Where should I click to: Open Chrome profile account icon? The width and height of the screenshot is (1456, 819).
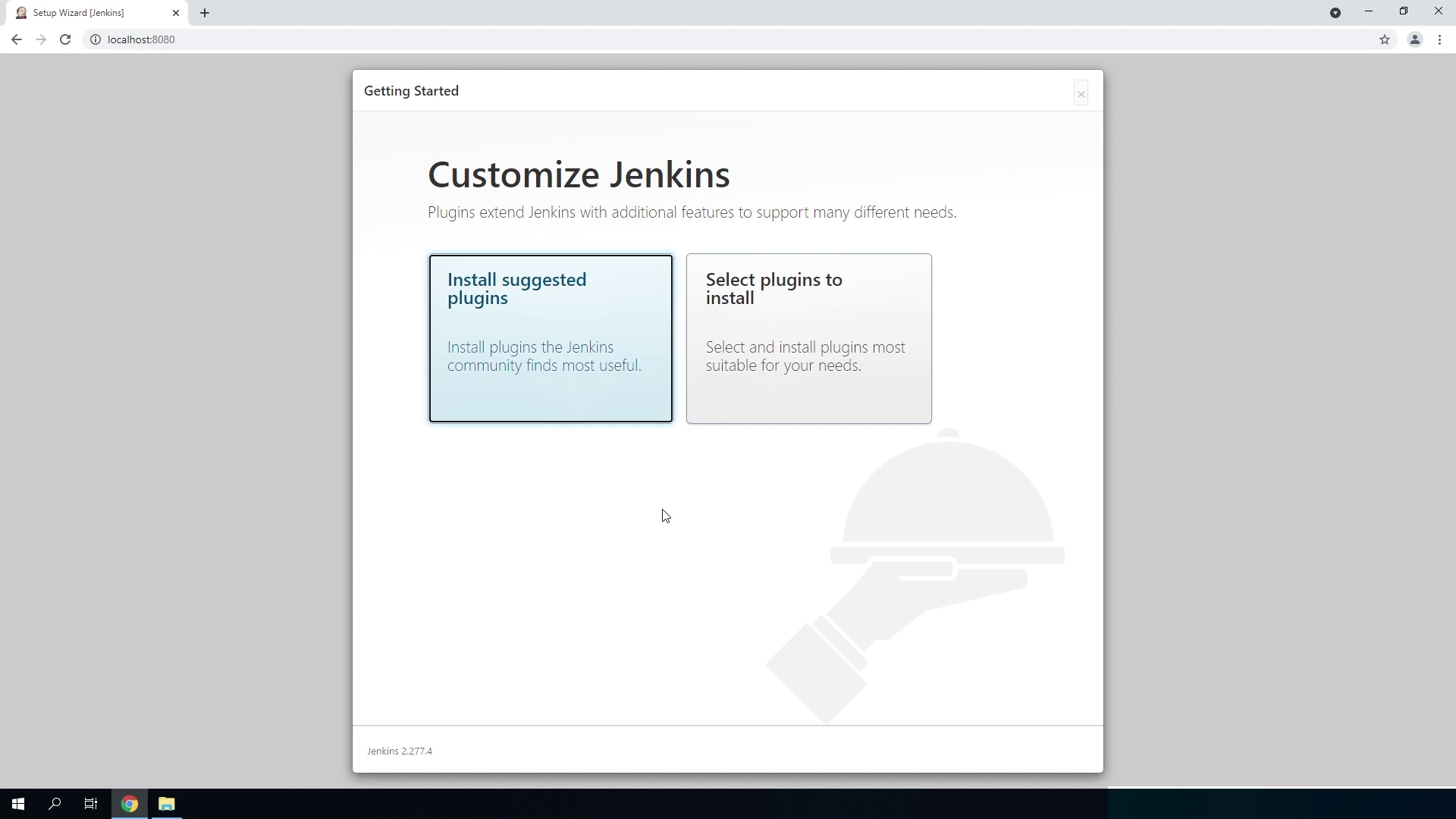point(1414,39)
